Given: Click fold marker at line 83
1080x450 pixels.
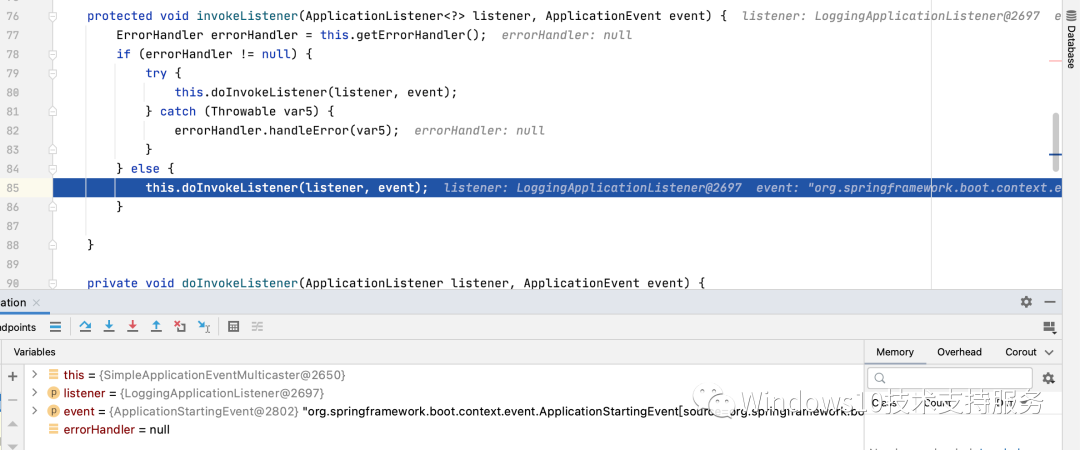Looking at the screenshot, I should [x=53, y=150].
